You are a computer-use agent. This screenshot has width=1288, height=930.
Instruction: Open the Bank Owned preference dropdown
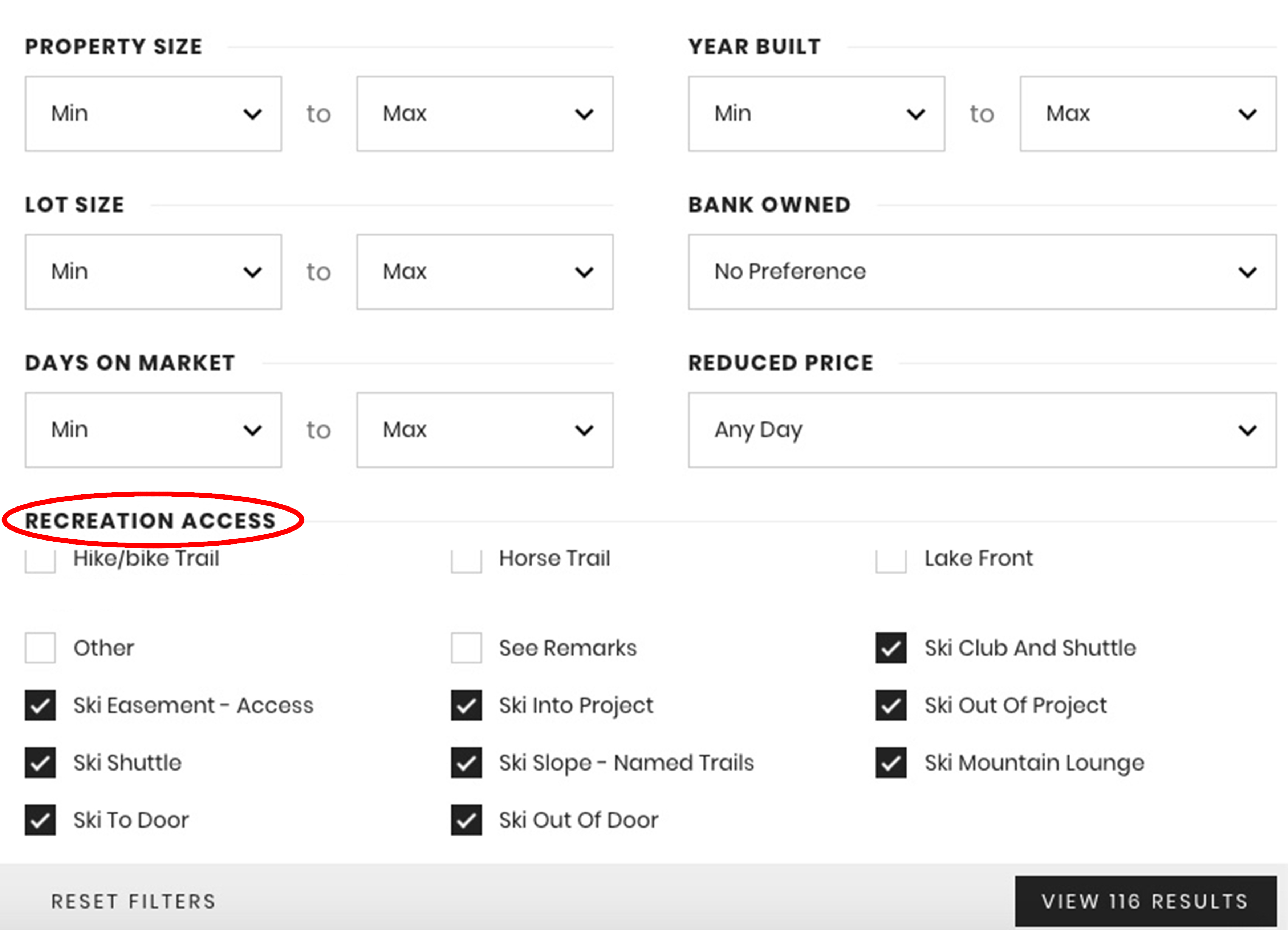tap(981, 271)
